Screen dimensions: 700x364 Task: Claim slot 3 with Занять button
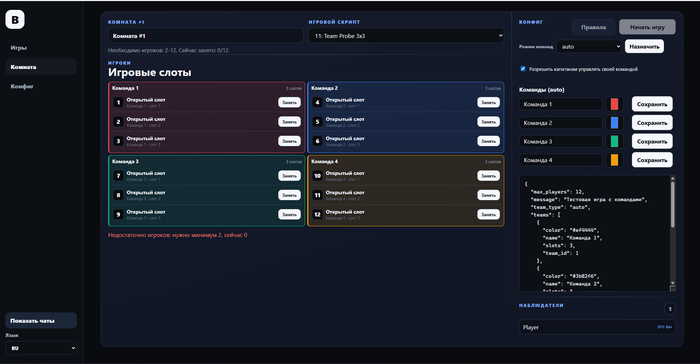289,141
